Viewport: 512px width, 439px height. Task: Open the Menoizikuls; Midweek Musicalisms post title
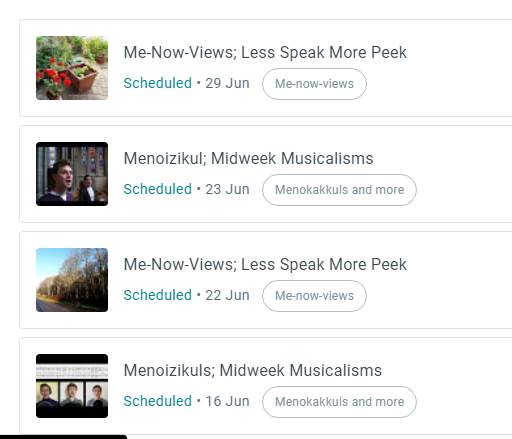pos(253,370)
